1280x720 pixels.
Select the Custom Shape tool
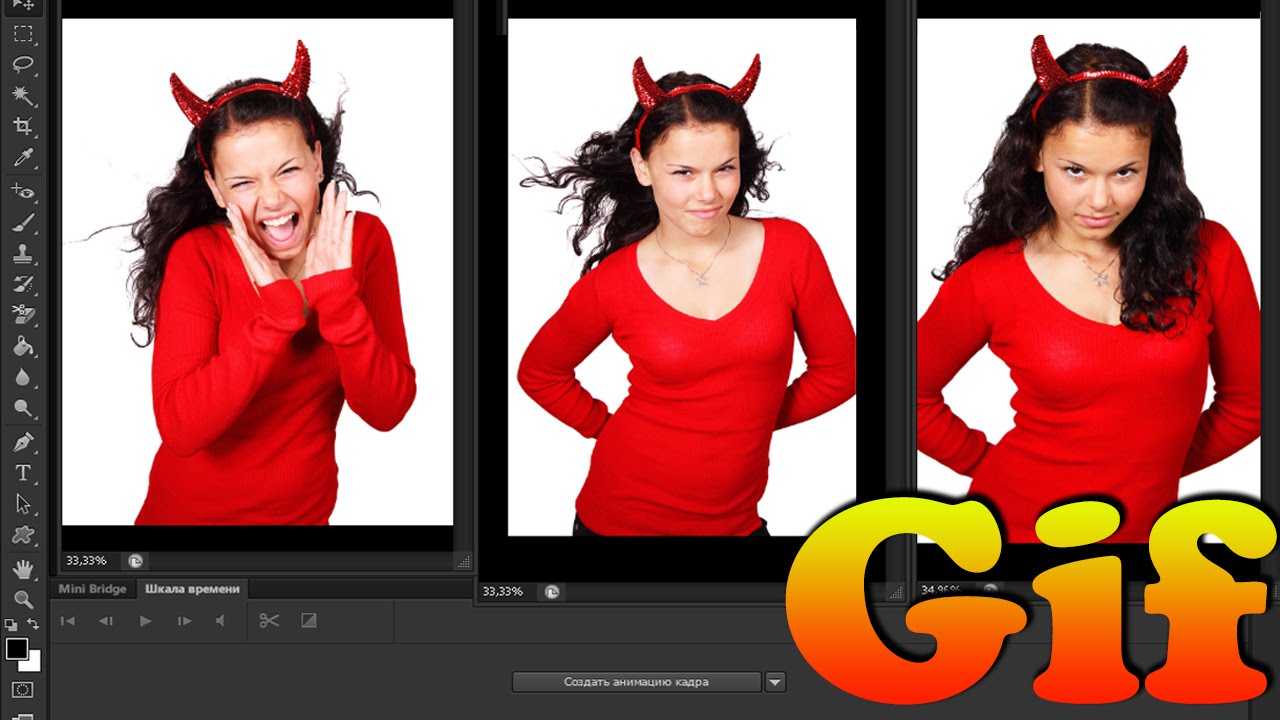(x=23, y=534)
